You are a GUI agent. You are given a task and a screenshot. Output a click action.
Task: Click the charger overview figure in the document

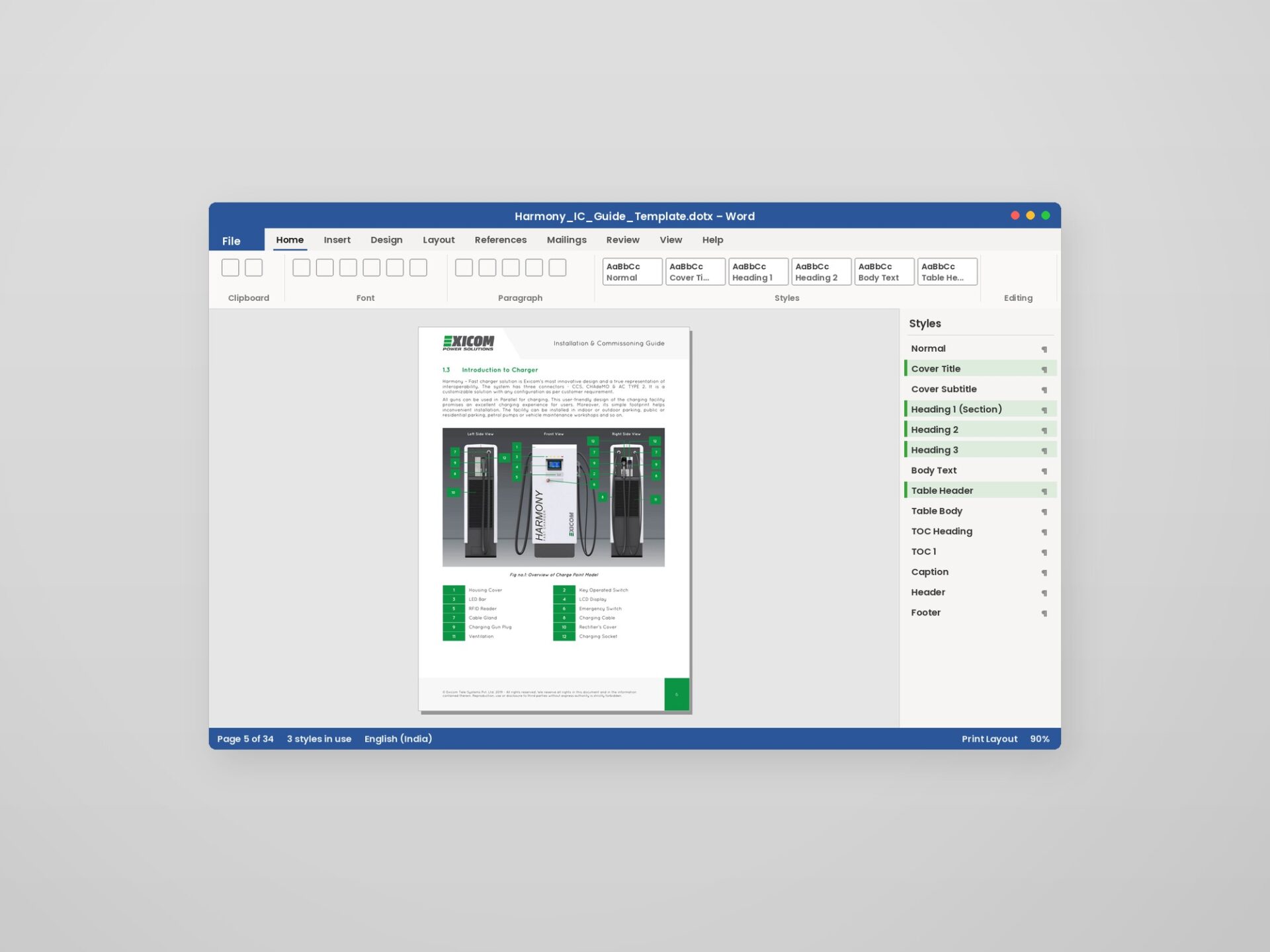[554, 497]
